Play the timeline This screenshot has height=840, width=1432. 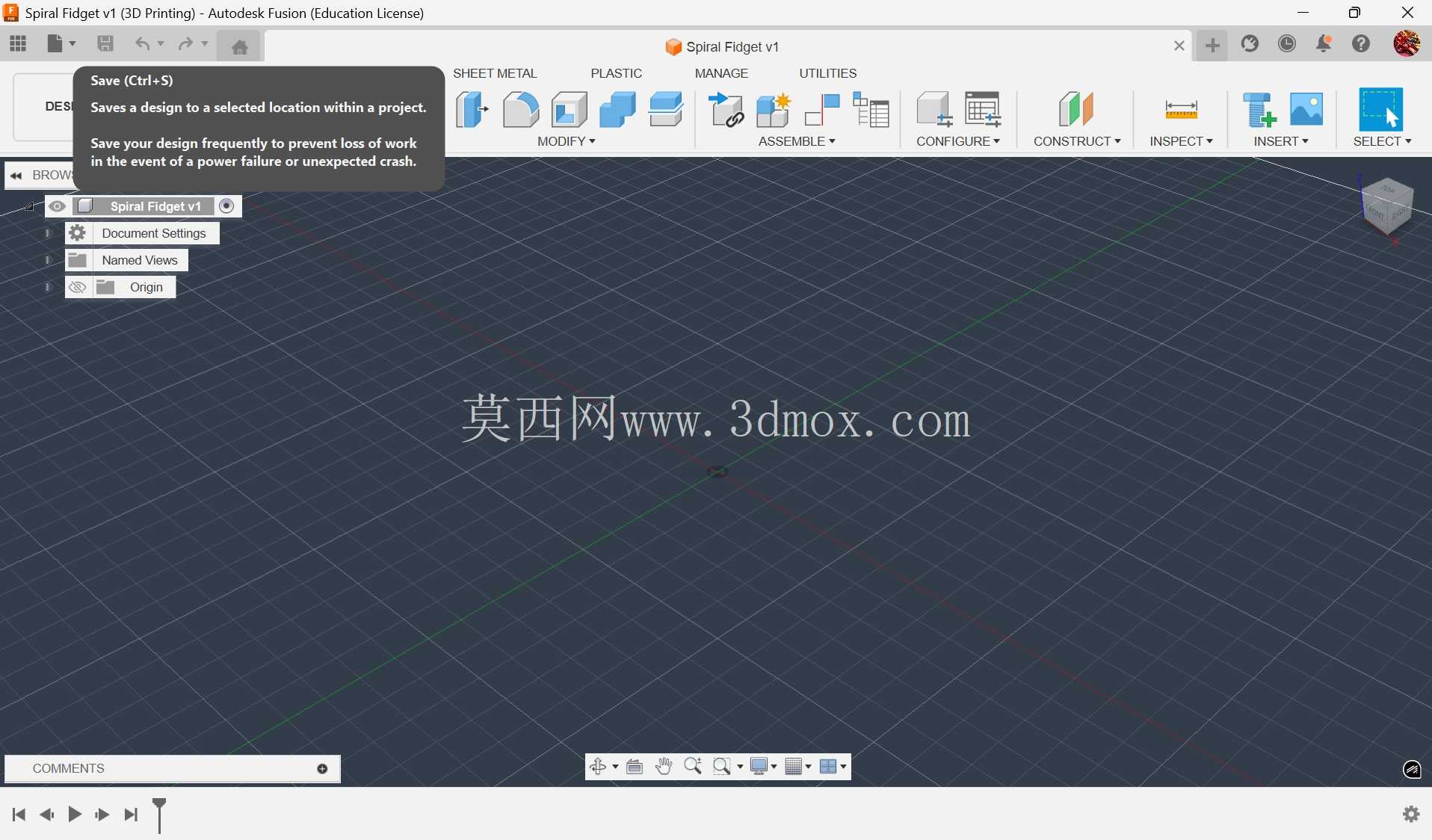[75, 815]
